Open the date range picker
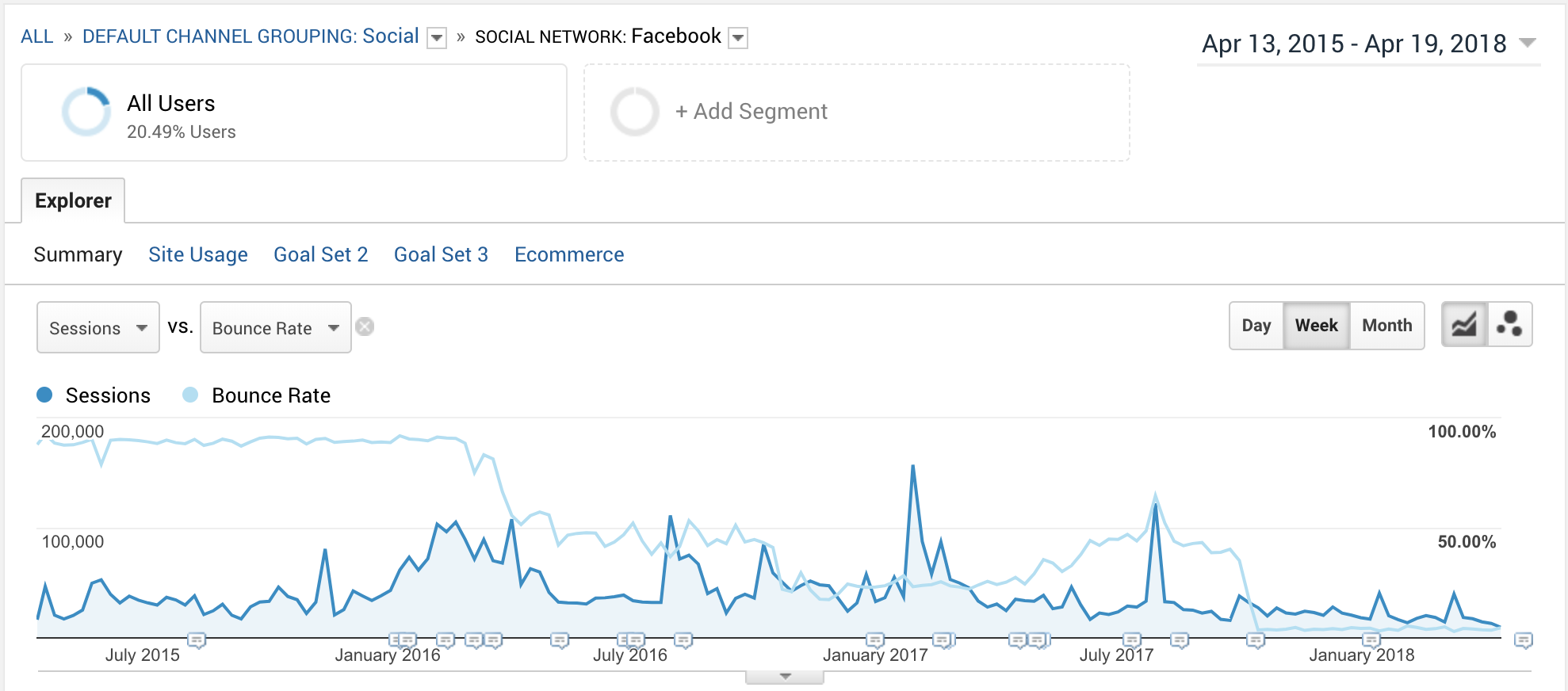This screenshot has height=691, width=1568. pyautogui.click(x=1368, y=44)
